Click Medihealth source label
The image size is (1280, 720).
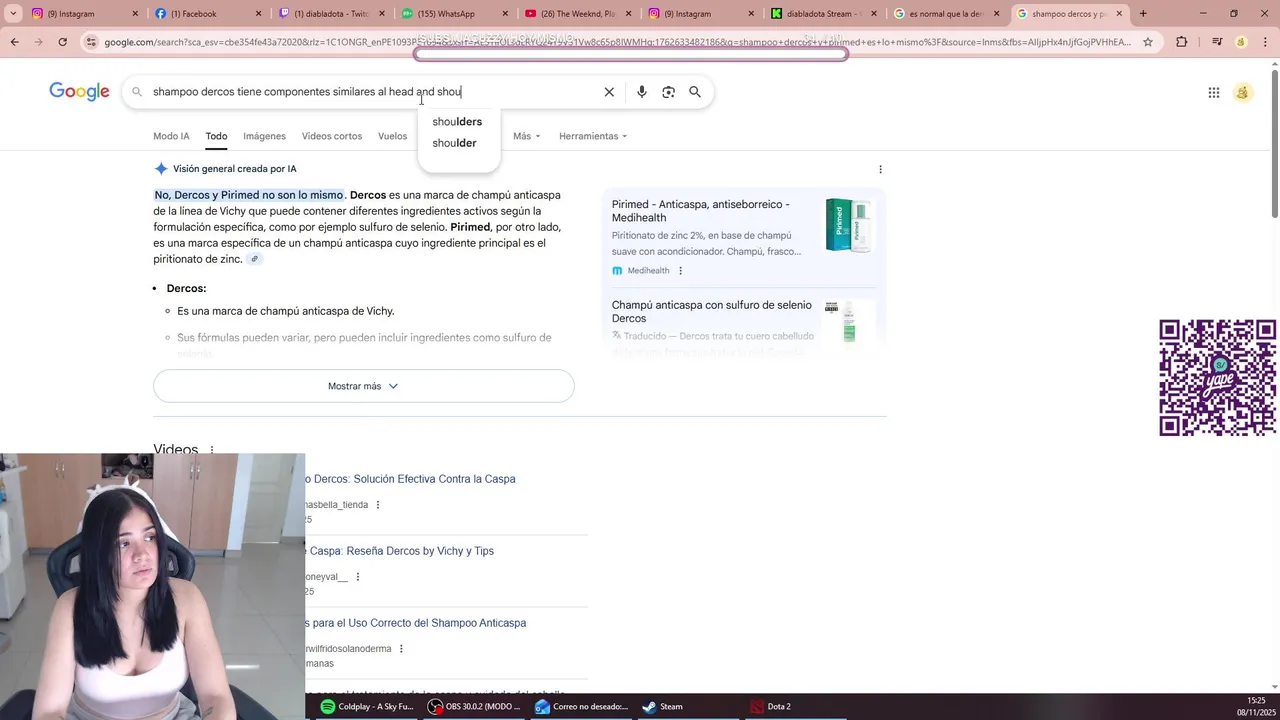(x=648, y=271)
